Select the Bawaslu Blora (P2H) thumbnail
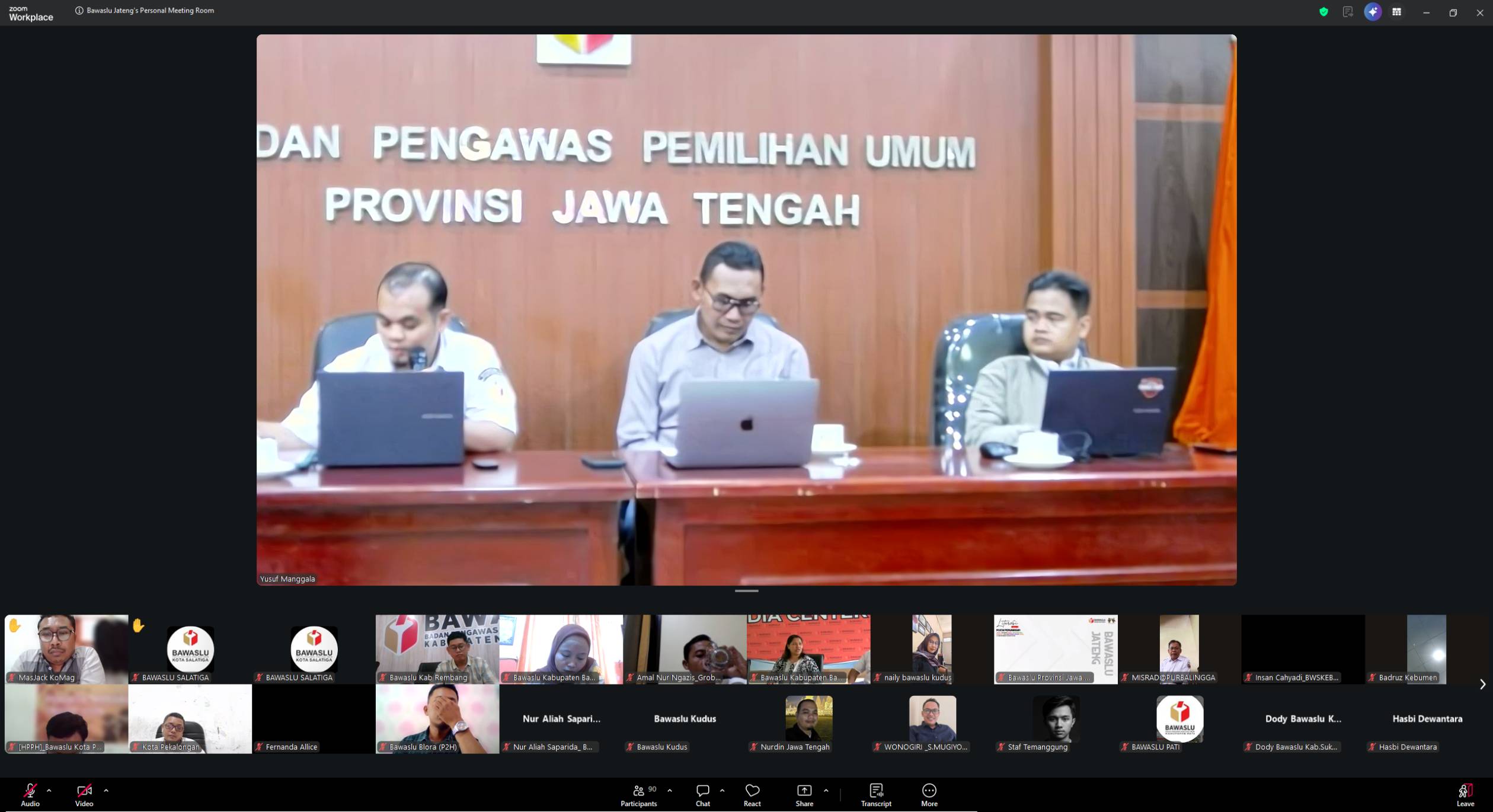The height and width of the screenshot is (812, 1493). pyautogui.click(x=437, y=718)
